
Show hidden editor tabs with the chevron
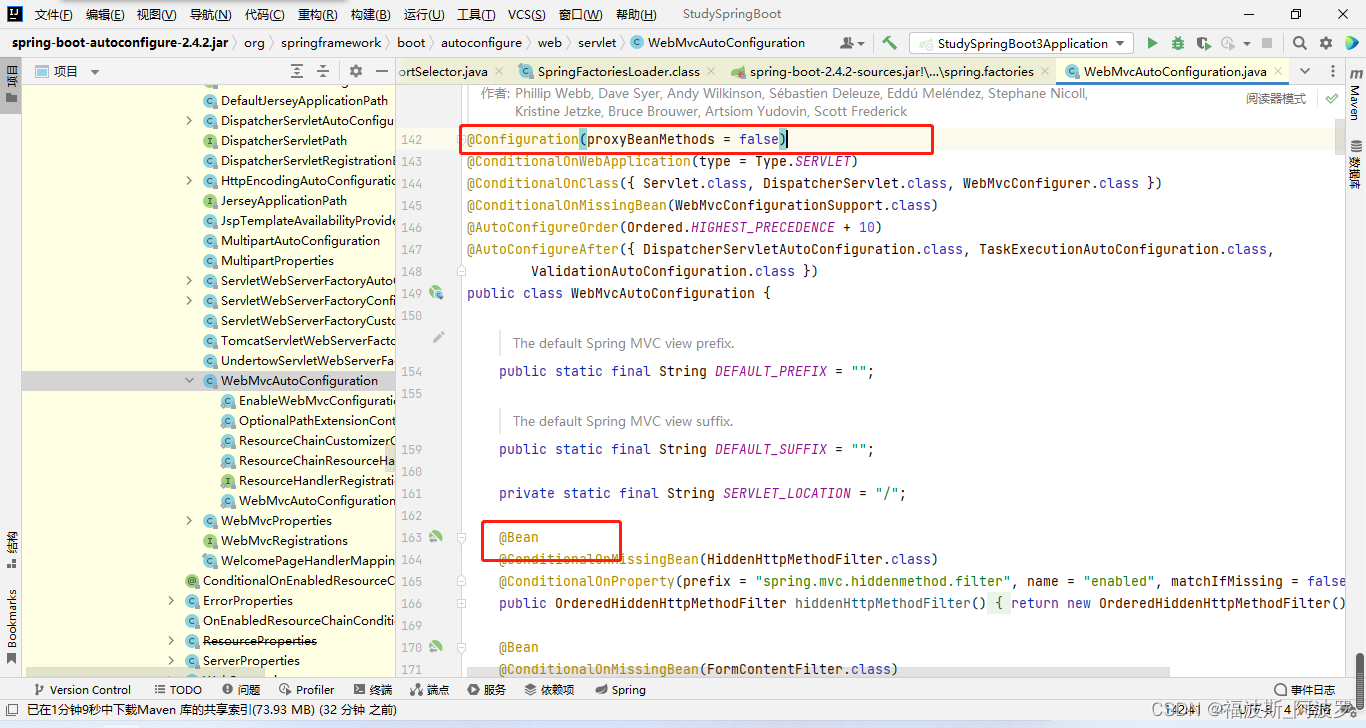tap(1304, 71)
